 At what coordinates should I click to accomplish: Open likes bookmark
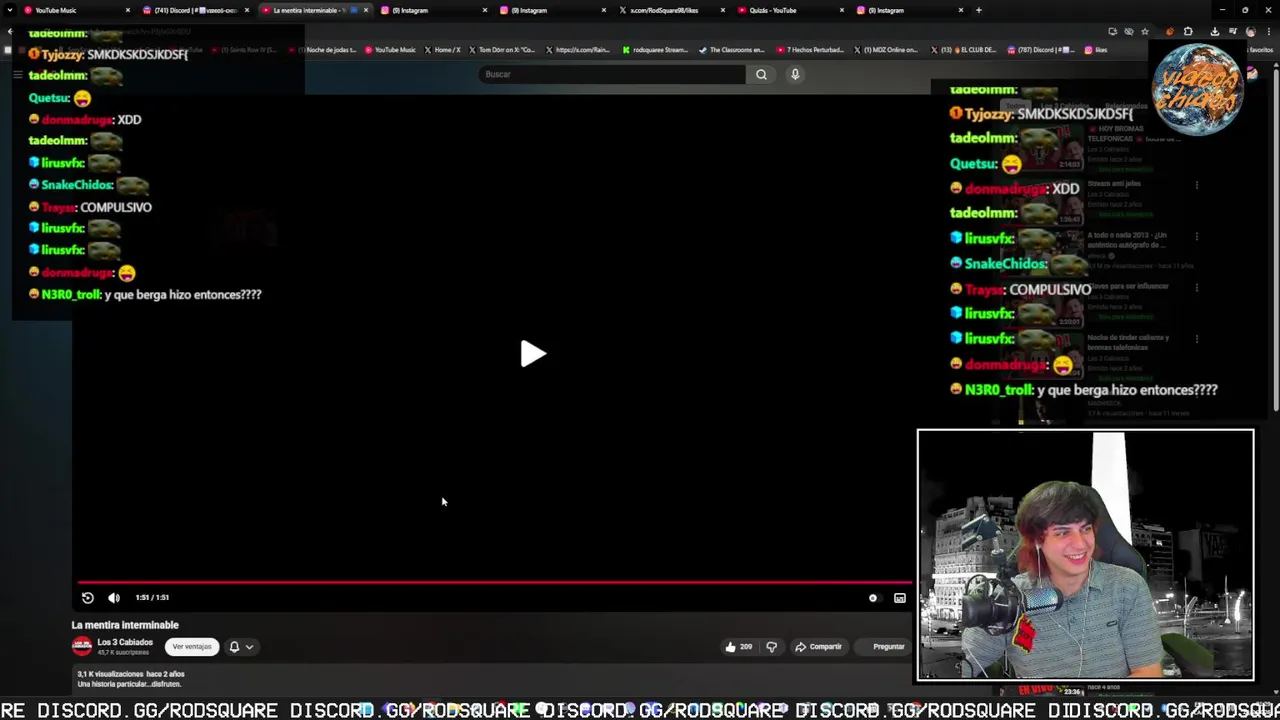(1097, 50)
